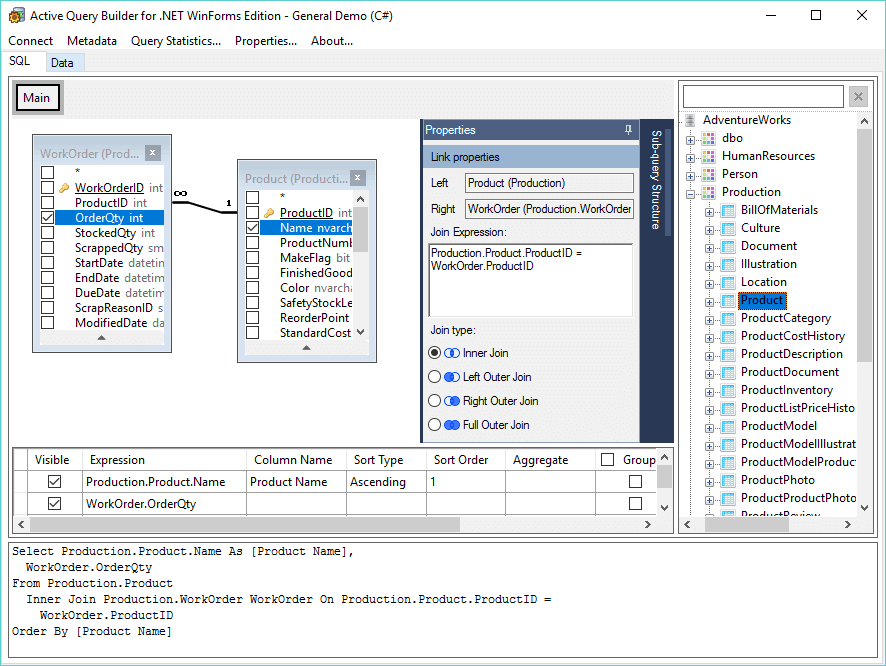This screenshot has width=886, height=666.
Task: Select the Right Outer Join option
Action: tap(434, 401)
